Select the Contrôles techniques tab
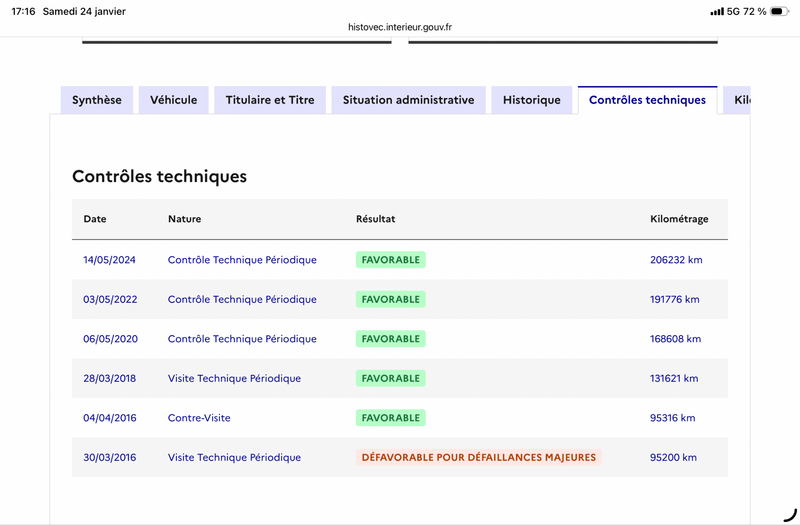 647,100
